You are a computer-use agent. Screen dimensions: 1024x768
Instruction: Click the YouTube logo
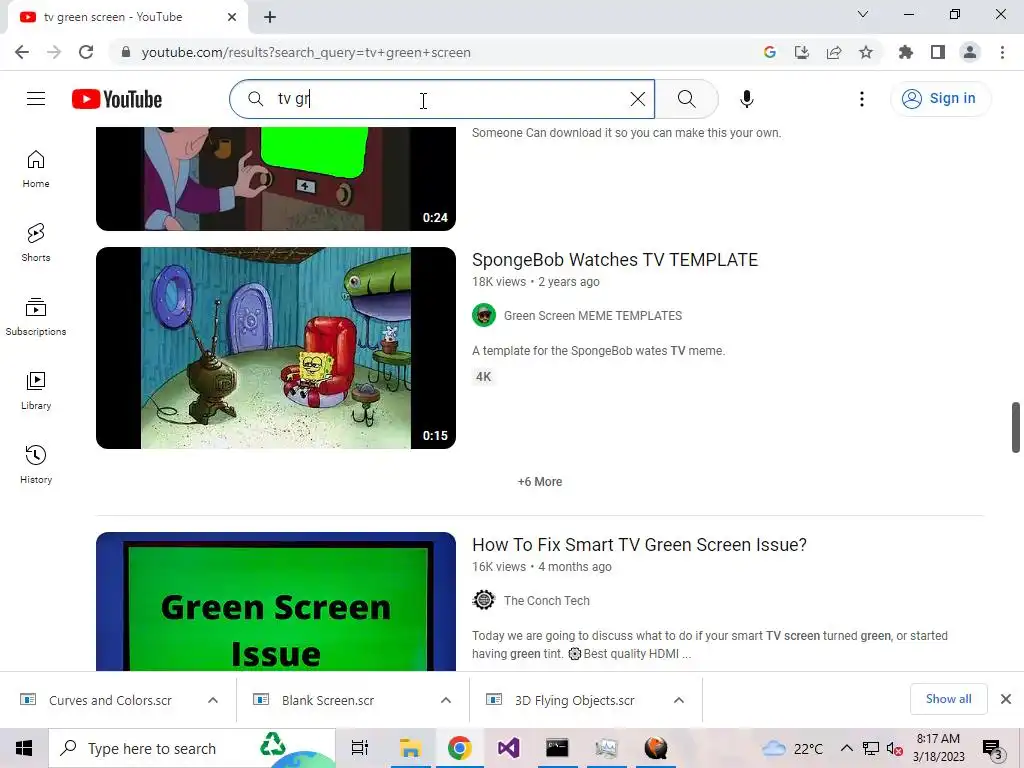(117, 99)
